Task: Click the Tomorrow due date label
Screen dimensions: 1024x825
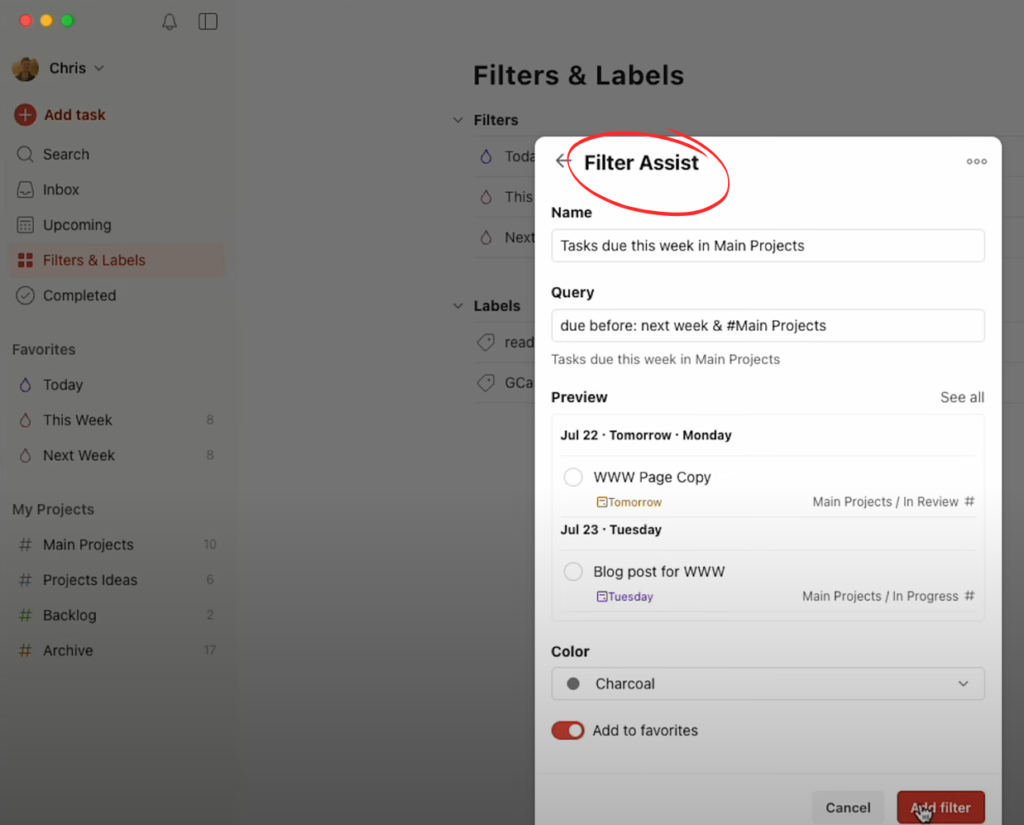Action: point(635,502)
